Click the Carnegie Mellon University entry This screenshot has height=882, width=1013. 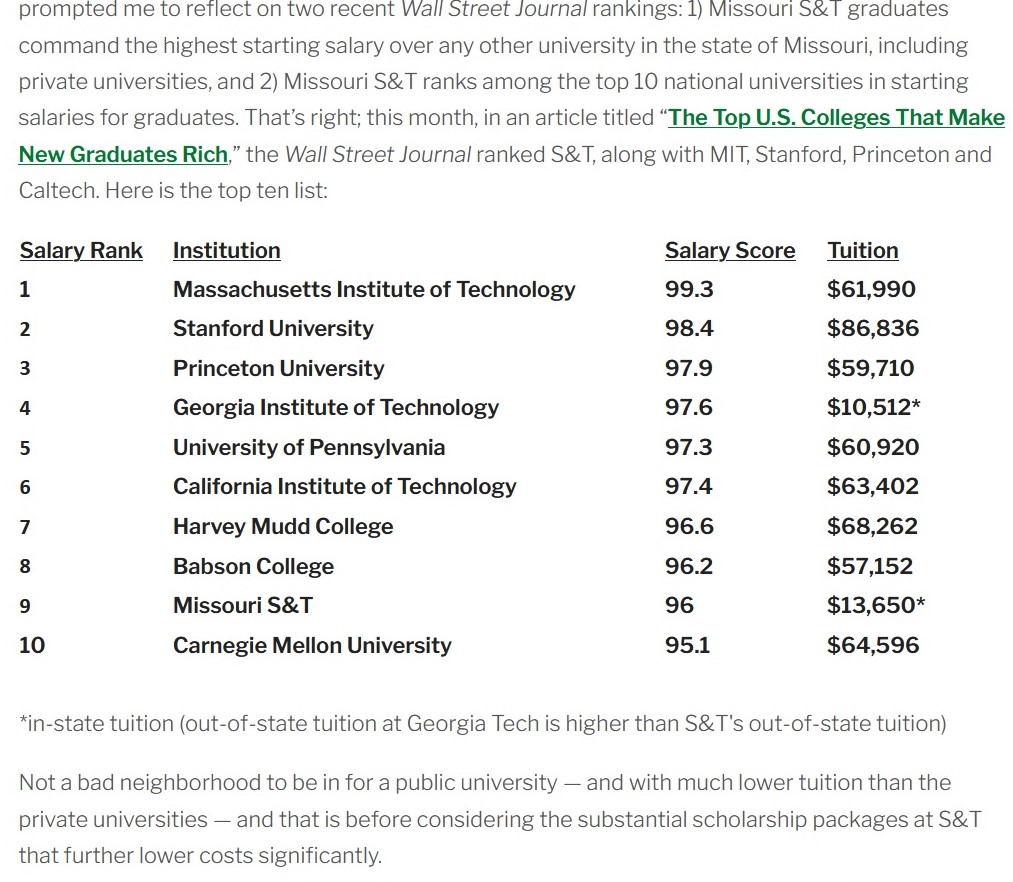point(312,646)
